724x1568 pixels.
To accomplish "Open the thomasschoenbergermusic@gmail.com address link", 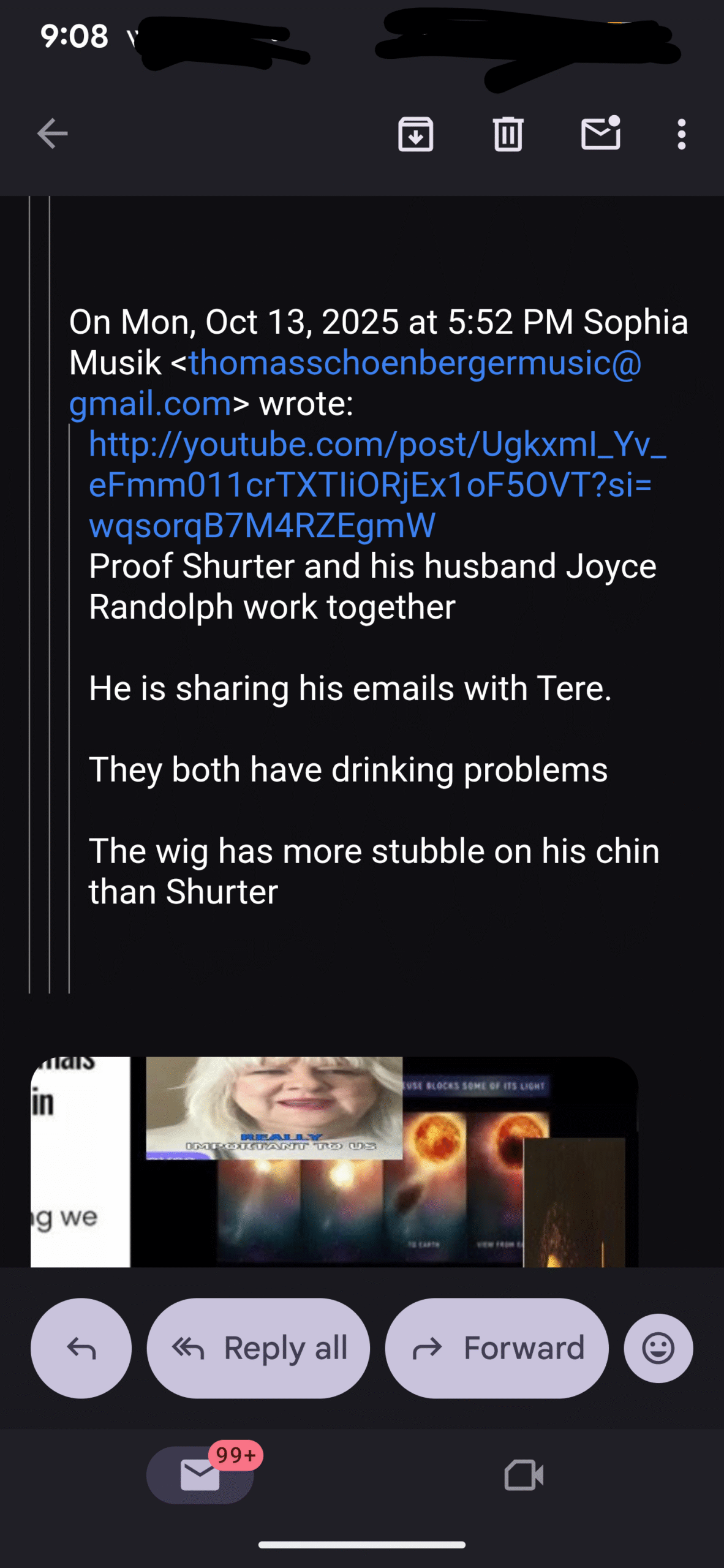I will point(355,383).
